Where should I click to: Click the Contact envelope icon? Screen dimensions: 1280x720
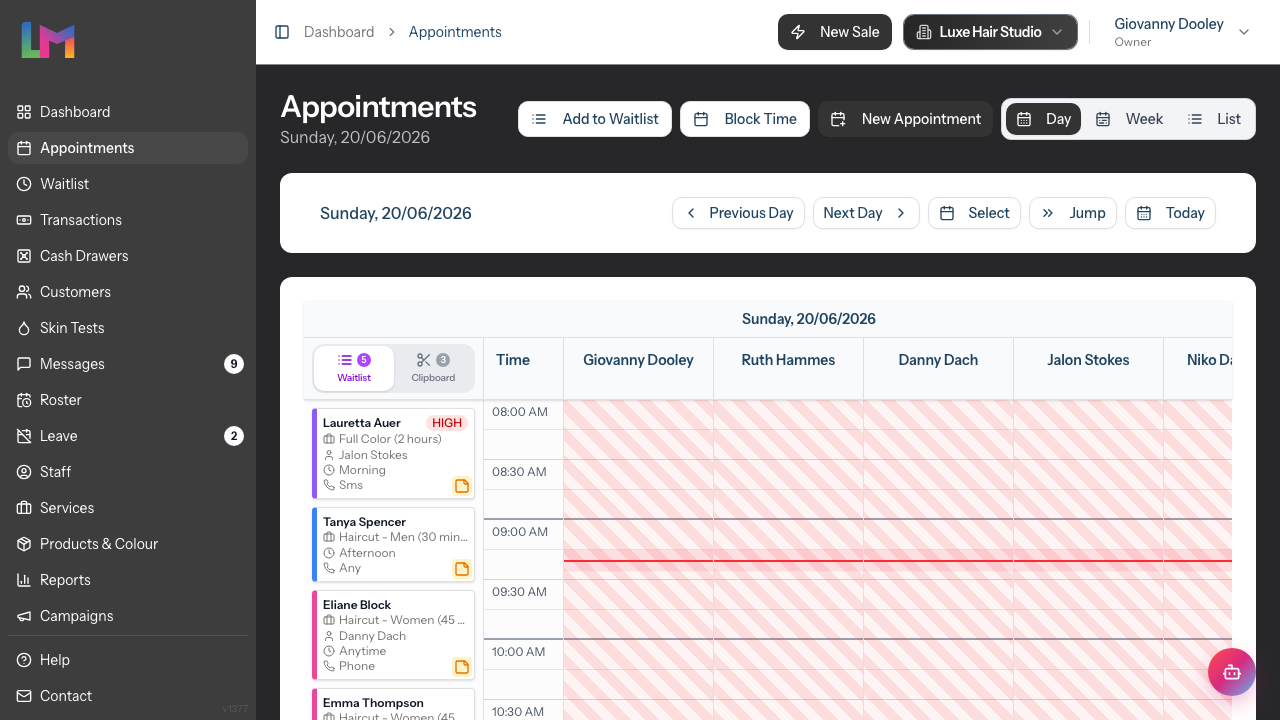coord(24,696)
